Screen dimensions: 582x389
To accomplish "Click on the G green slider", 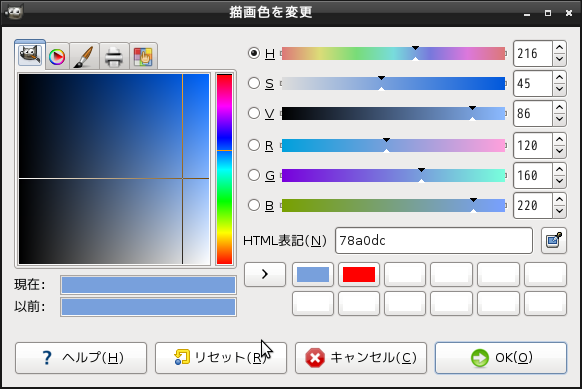I will click(x=393, y=175).
